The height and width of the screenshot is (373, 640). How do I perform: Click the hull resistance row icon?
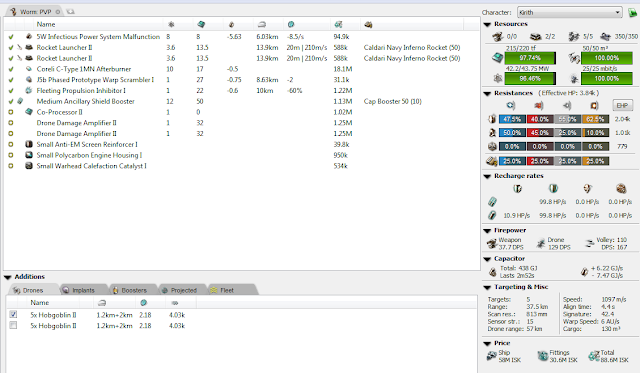click(x=492, y=146)
